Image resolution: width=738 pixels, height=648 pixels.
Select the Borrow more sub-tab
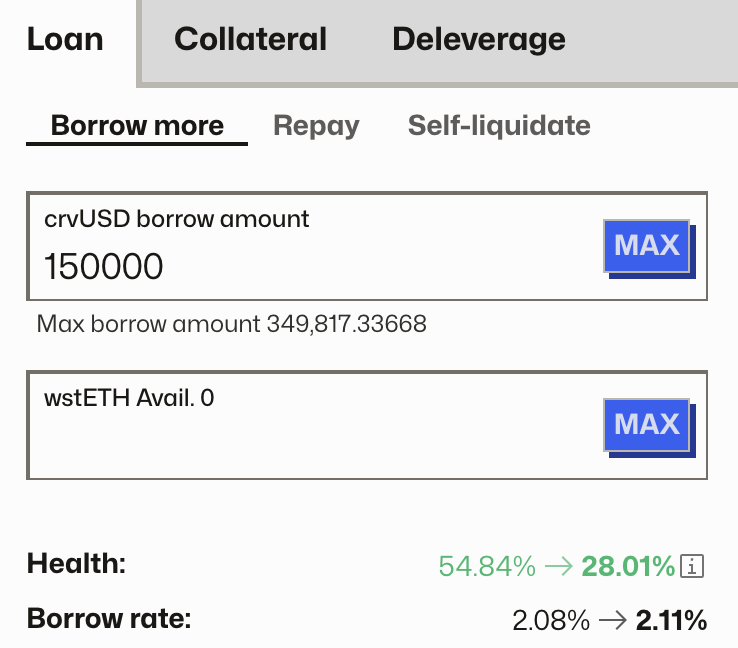[137, 126]
